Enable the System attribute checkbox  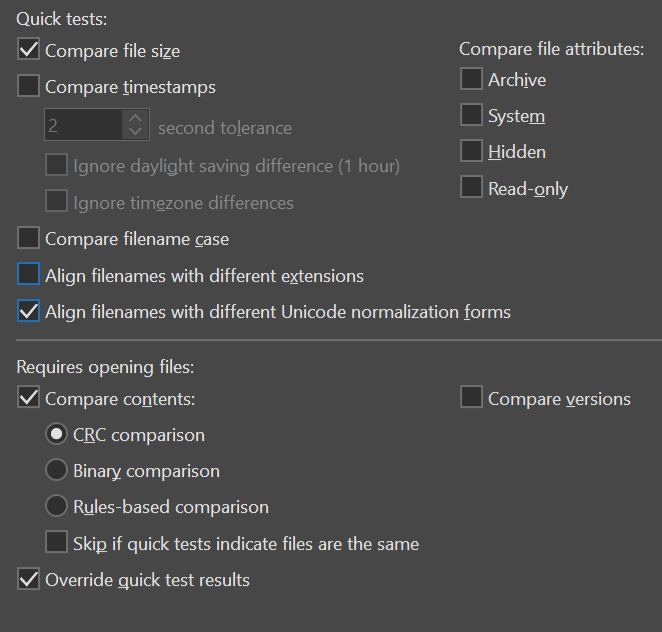pyautogui.click(x=471, y=116)
